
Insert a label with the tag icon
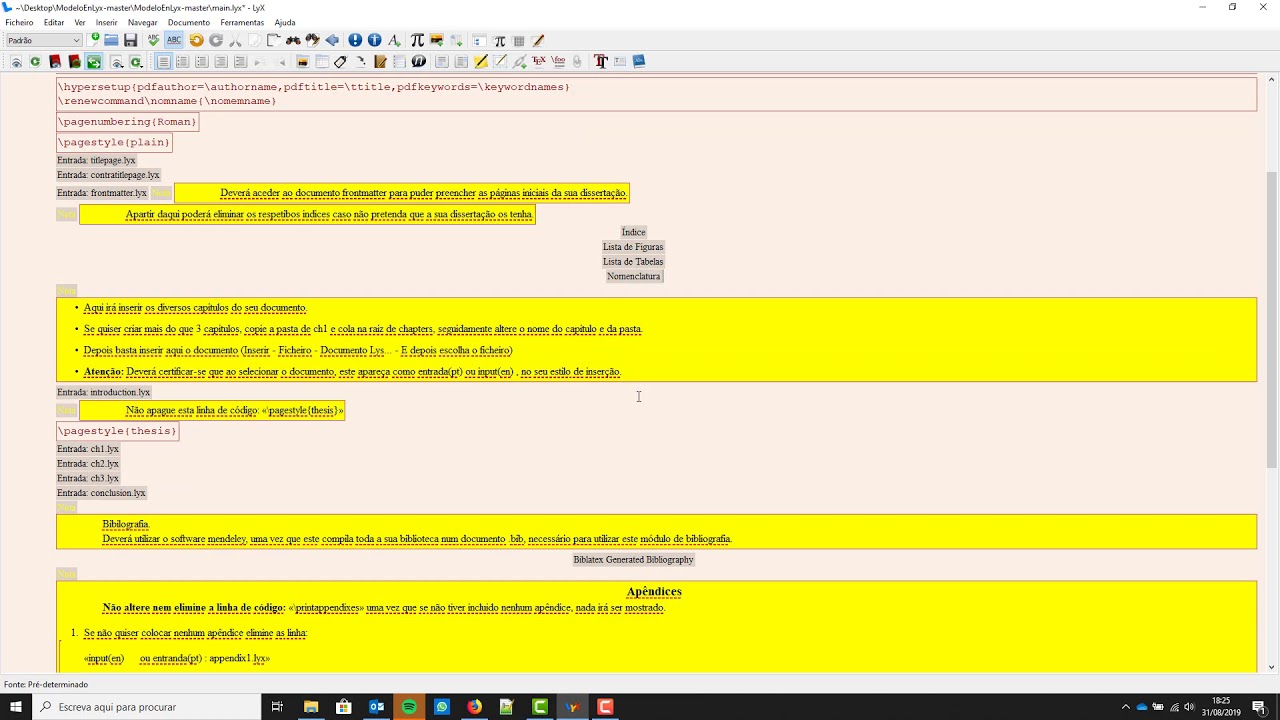click(340, 62)
